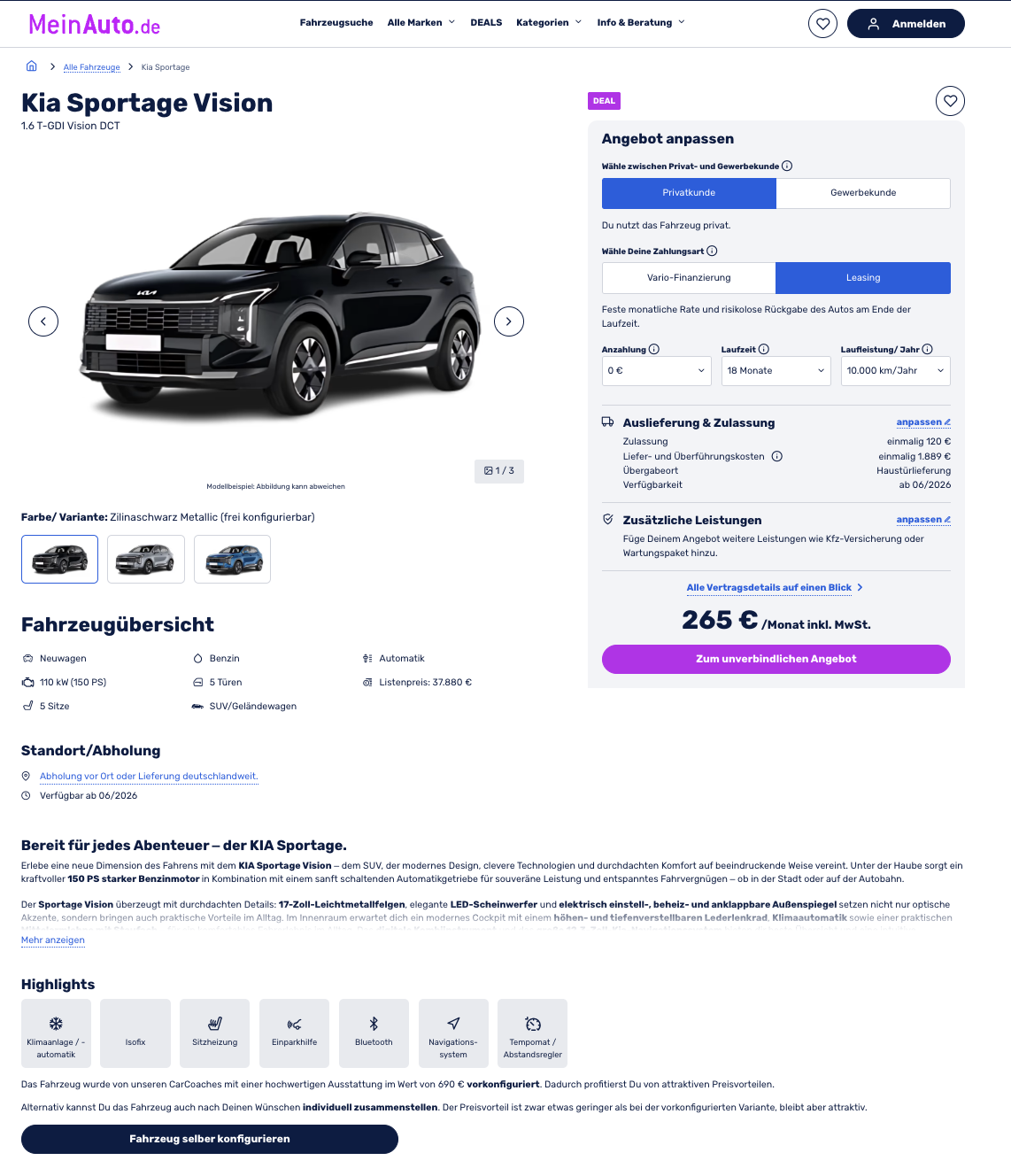
Task: Click Zum unverbindlichen Angebot button
Action: coord(776,659)
